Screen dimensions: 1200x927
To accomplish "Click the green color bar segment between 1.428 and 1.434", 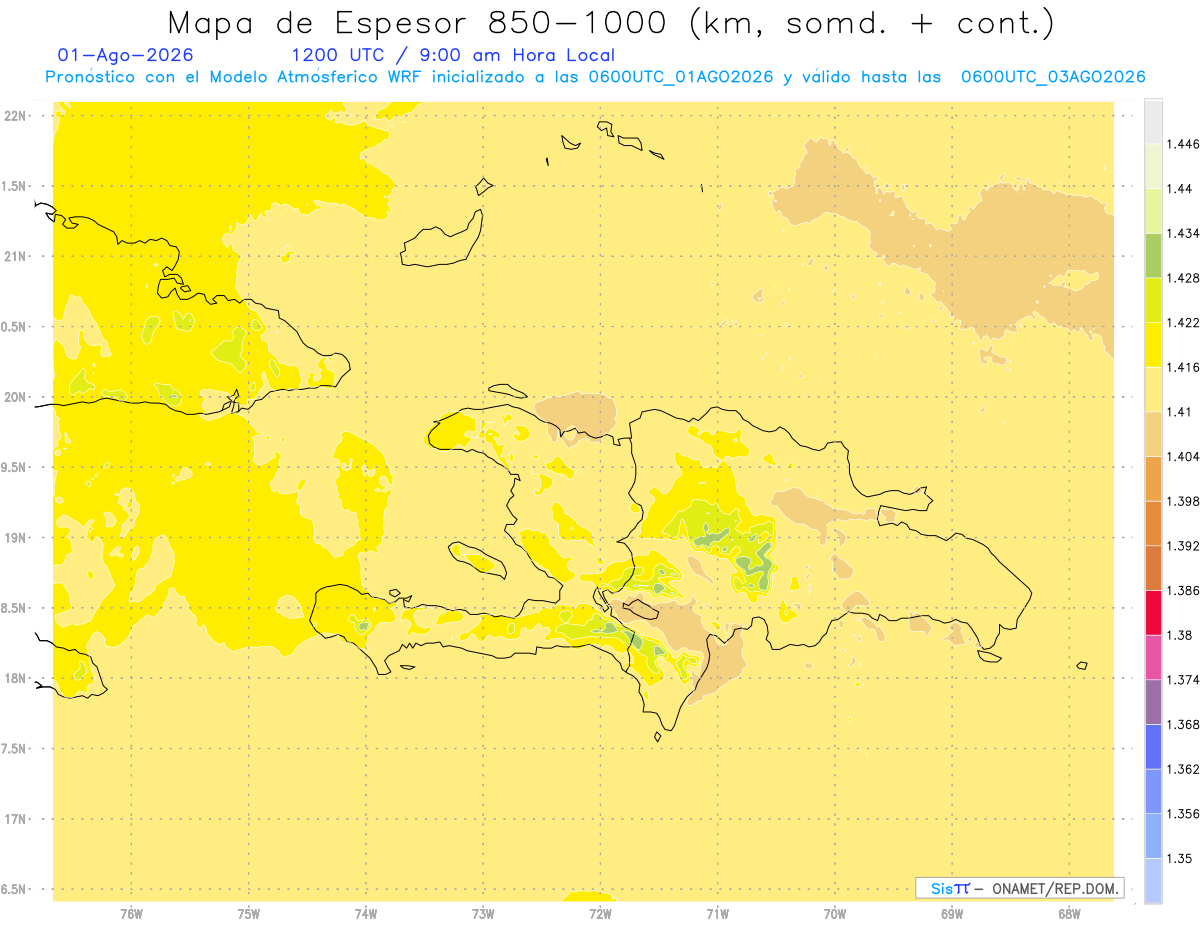I will point(1154,256).
